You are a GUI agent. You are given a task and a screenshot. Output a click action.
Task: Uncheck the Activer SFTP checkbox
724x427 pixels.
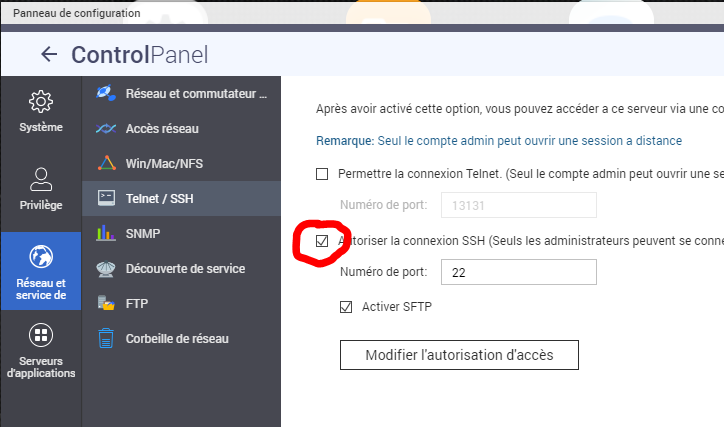346,306
